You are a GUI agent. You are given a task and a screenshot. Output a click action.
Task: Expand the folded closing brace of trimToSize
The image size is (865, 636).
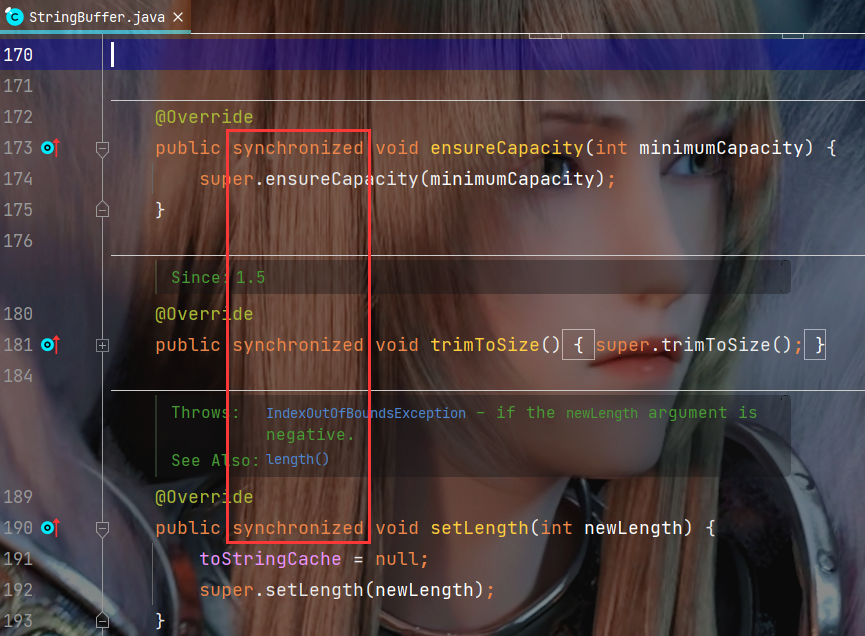815,345
